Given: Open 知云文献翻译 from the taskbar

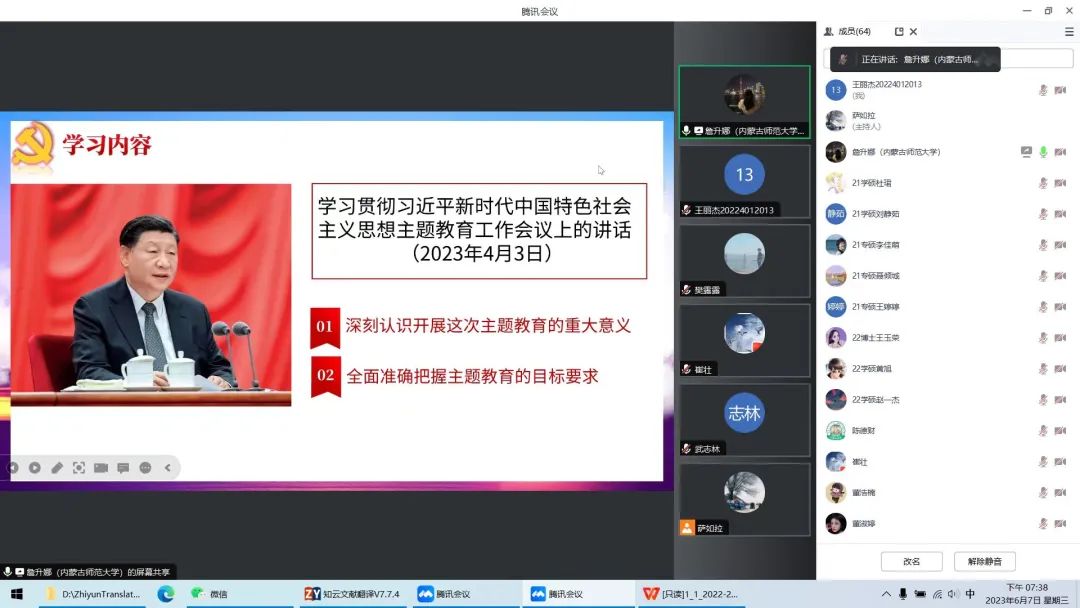Looking at the screenshot, I should (354, 594).
